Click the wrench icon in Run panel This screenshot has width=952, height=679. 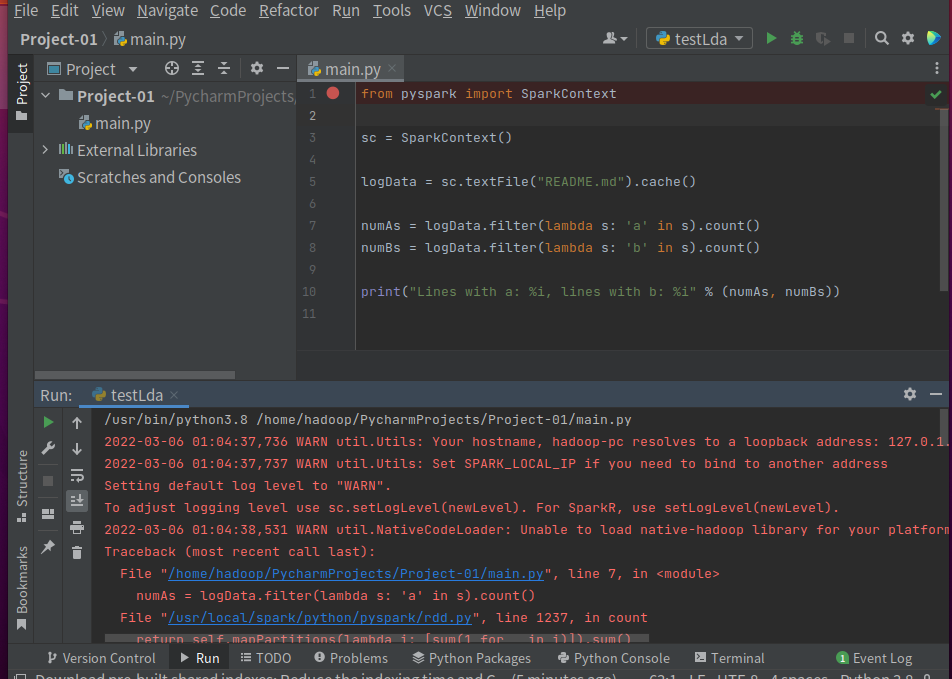48,449
